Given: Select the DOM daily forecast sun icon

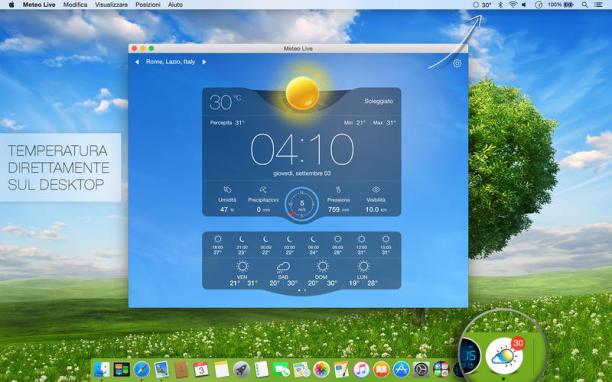Looking at the screenshot, I should coord(322,267).
